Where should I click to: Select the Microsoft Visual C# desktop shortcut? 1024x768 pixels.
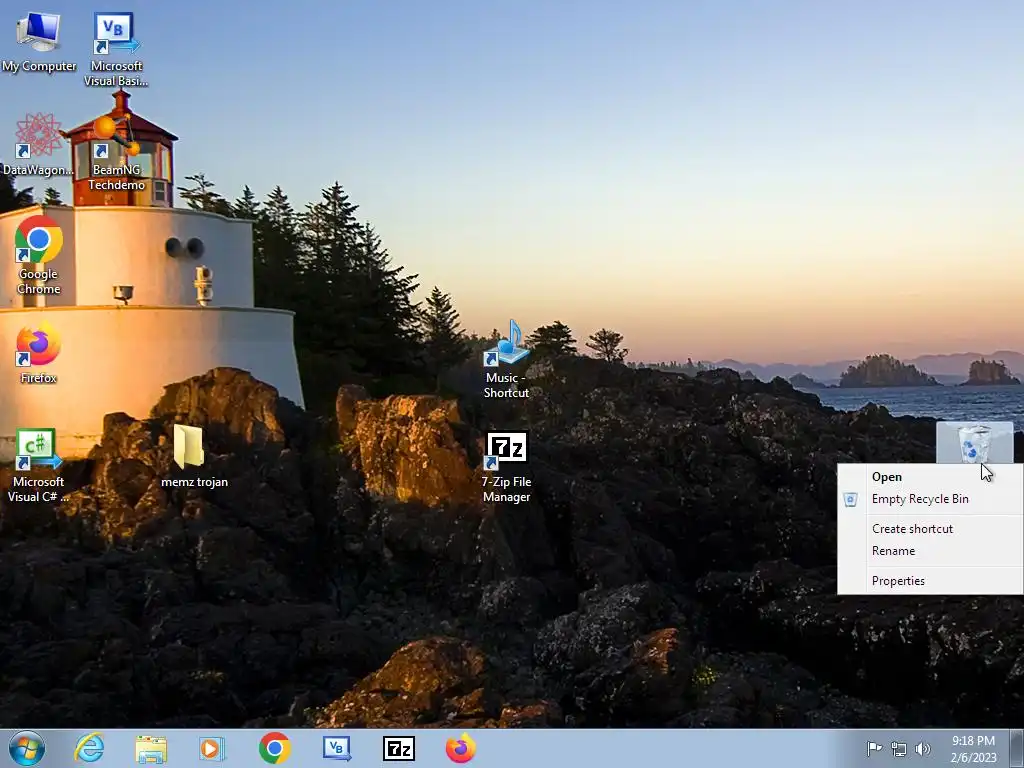click(38, 465)
